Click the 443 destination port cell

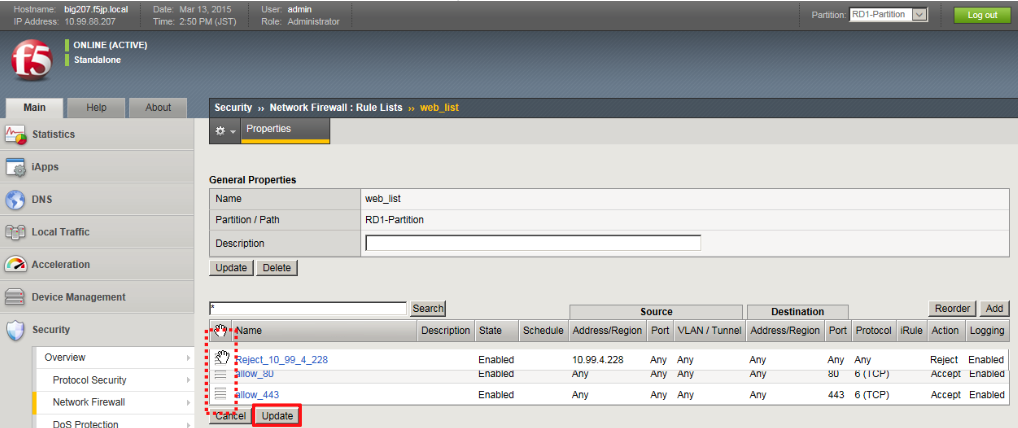[x=836, y=394]
